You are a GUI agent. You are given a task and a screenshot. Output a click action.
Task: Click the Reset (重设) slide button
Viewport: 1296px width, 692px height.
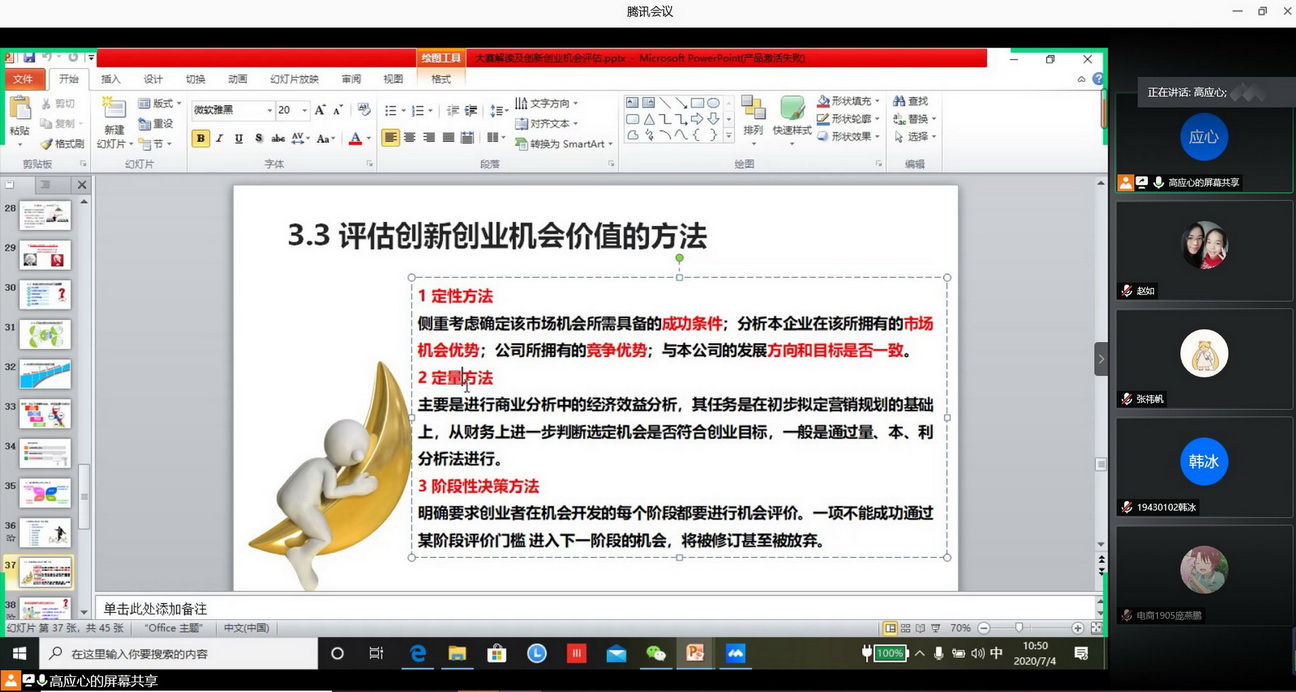156,123
